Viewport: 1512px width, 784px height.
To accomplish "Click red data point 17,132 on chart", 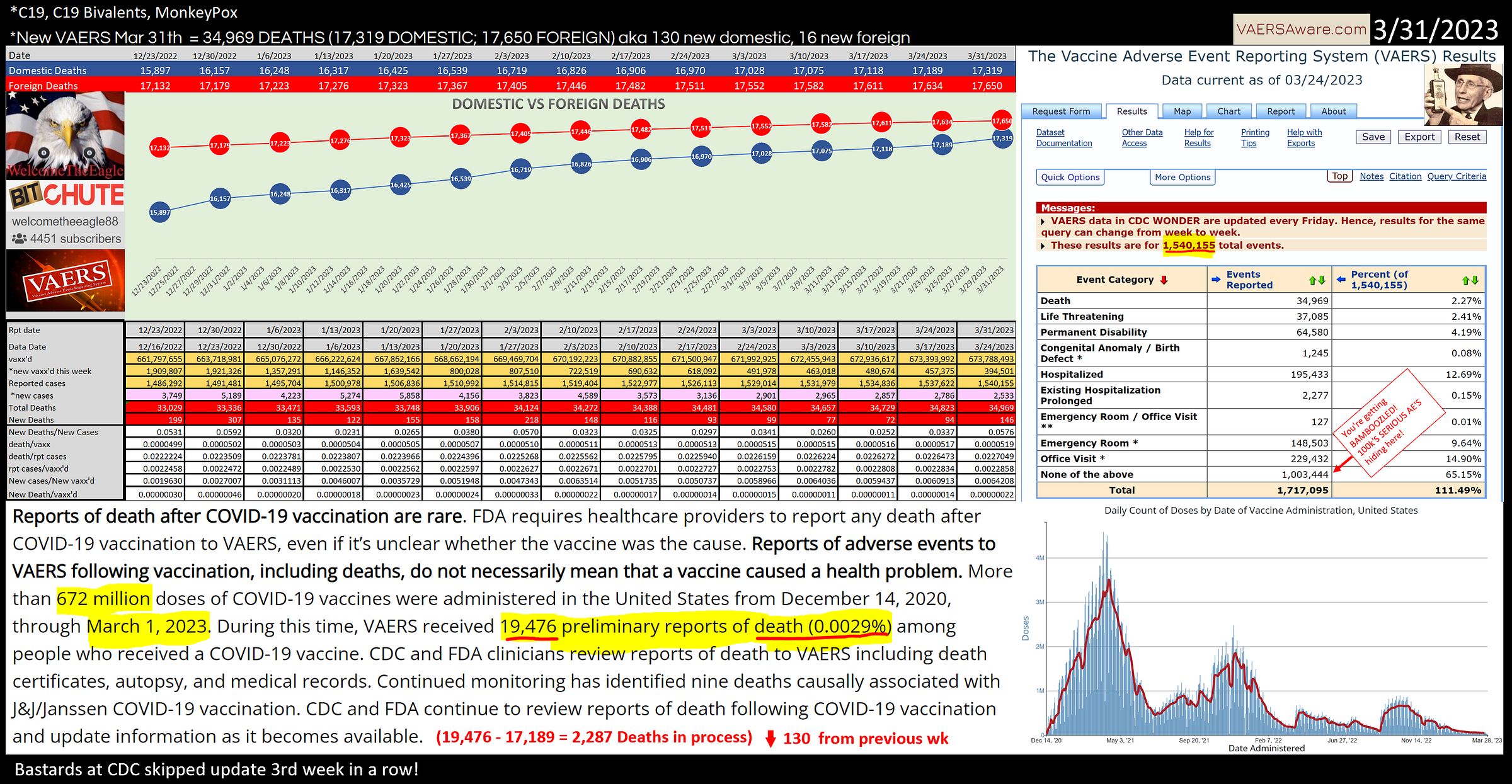I will 159,148.
